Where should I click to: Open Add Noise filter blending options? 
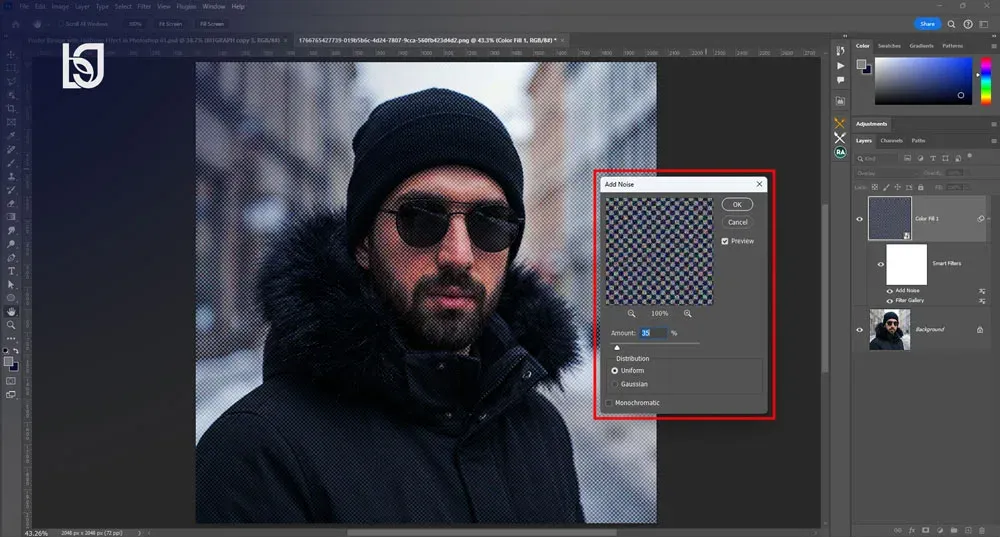(982, 291)
